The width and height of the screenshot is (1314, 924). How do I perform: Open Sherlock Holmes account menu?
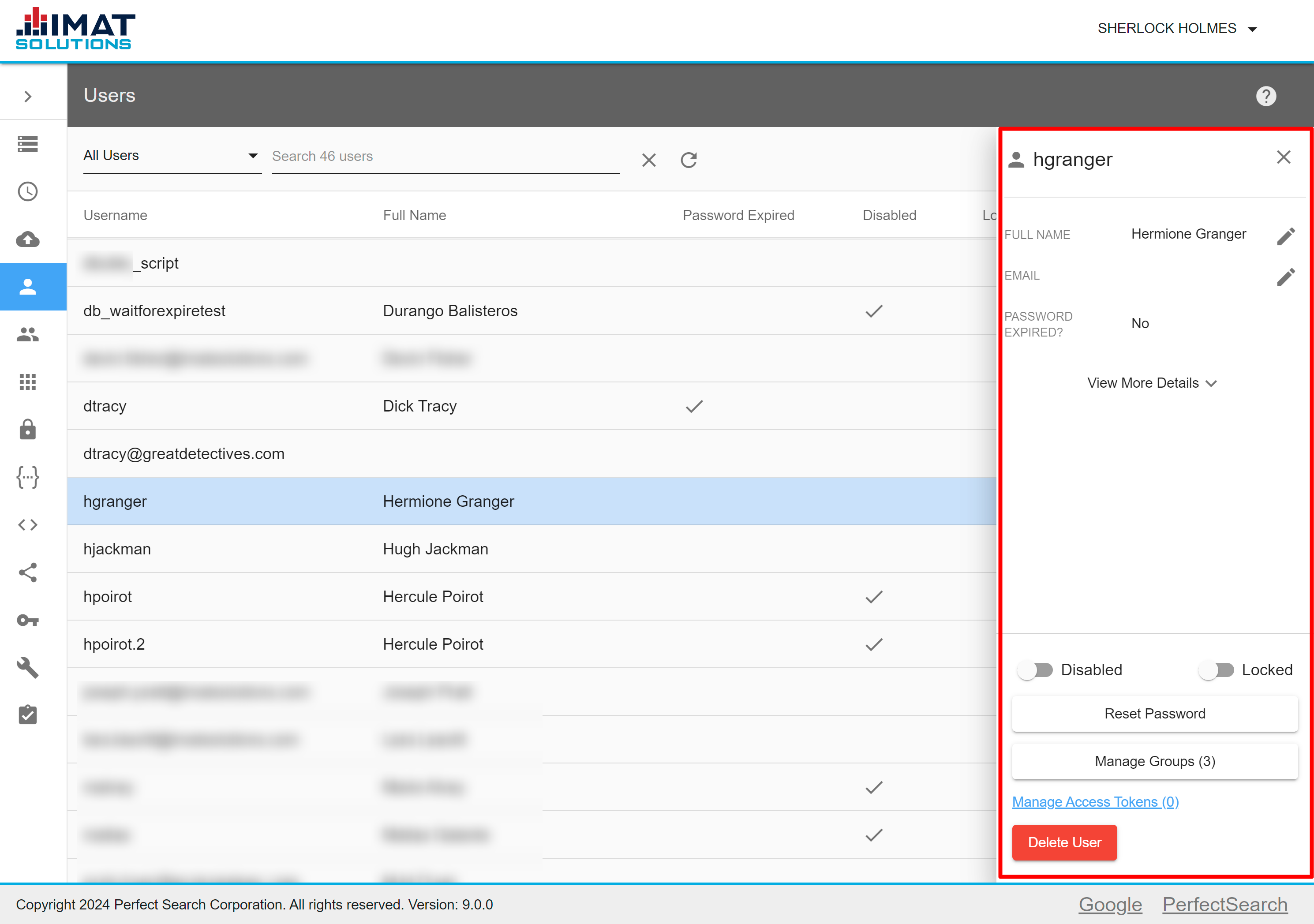point(1177,29)
